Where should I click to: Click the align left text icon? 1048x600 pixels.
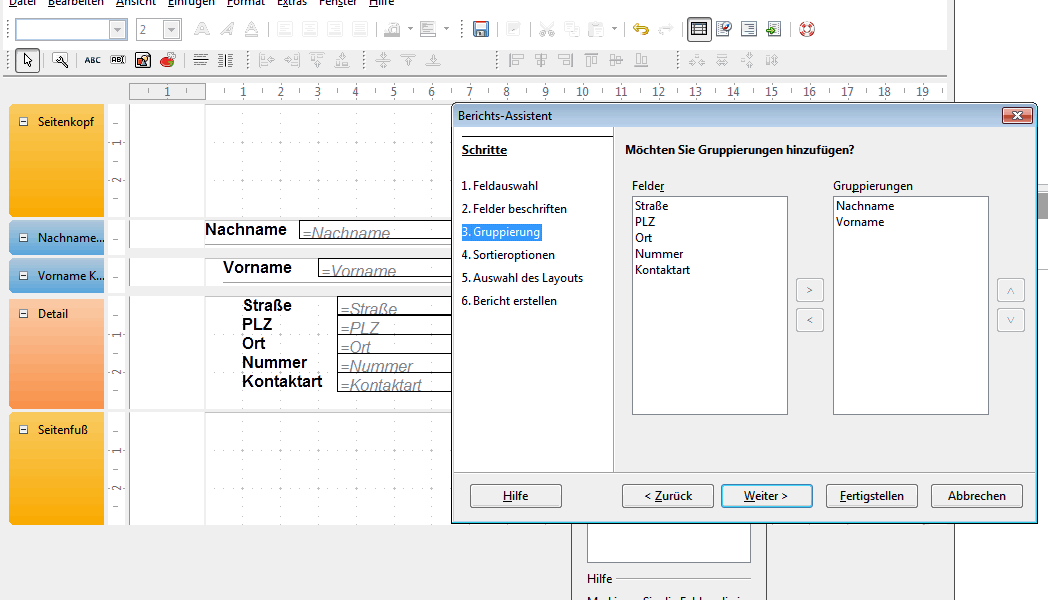pyautogui.click(x=285, y=29)
